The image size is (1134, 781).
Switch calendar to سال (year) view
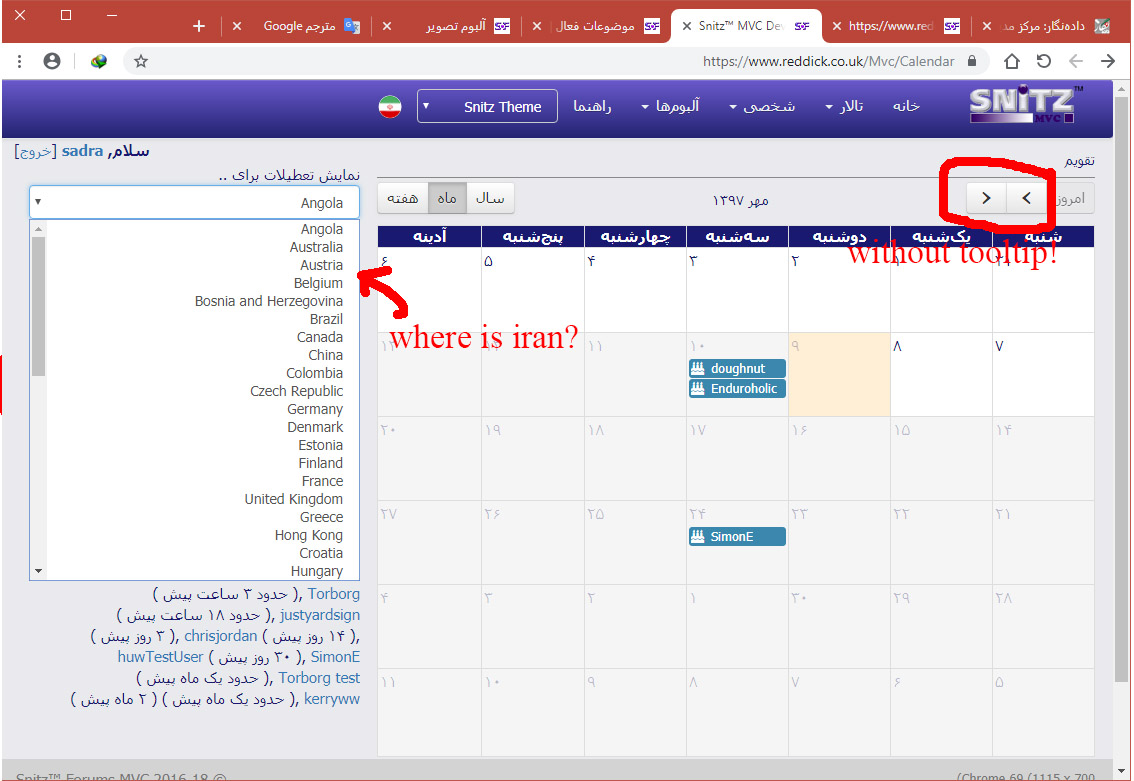[x=490, y=198]
